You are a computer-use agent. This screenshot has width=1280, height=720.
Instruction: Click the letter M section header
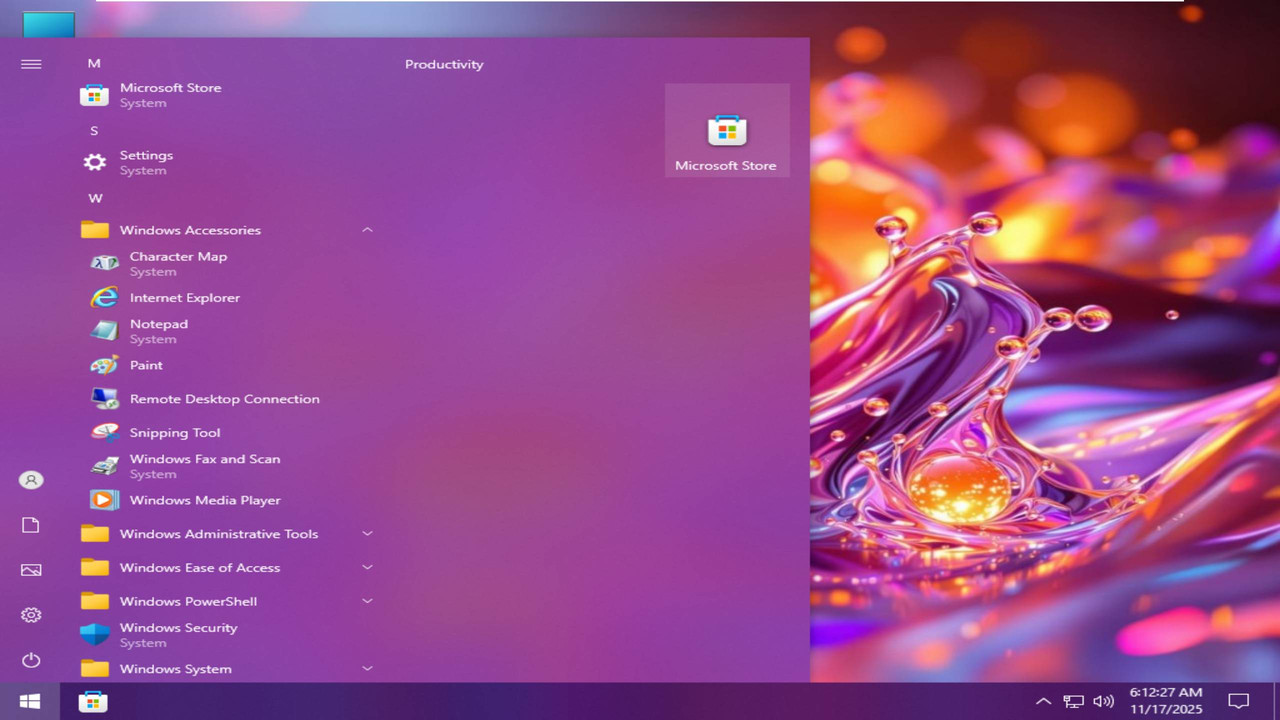(x=94, y=63)
